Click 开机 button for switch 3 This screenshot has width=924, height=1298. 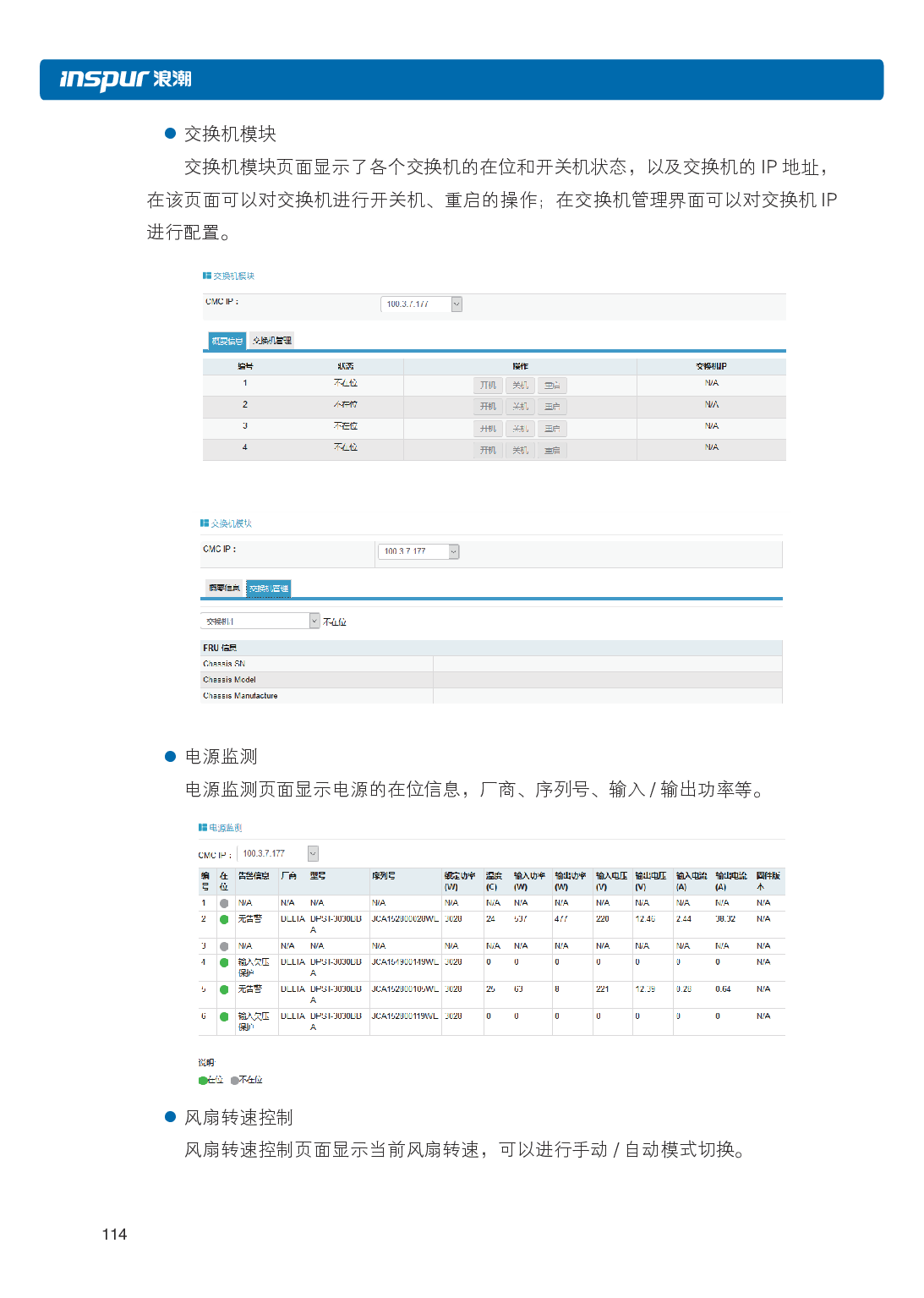tap(488, 429)
